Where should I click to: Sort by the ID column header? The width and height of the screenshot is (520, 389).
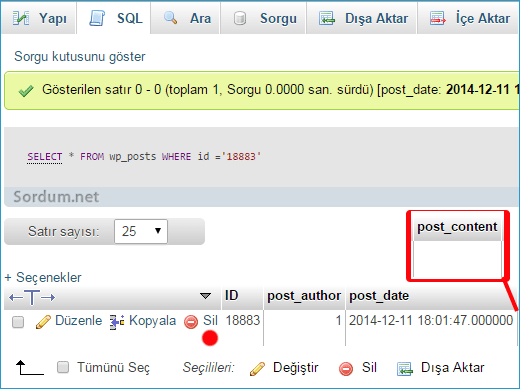[x=232, y=296]
